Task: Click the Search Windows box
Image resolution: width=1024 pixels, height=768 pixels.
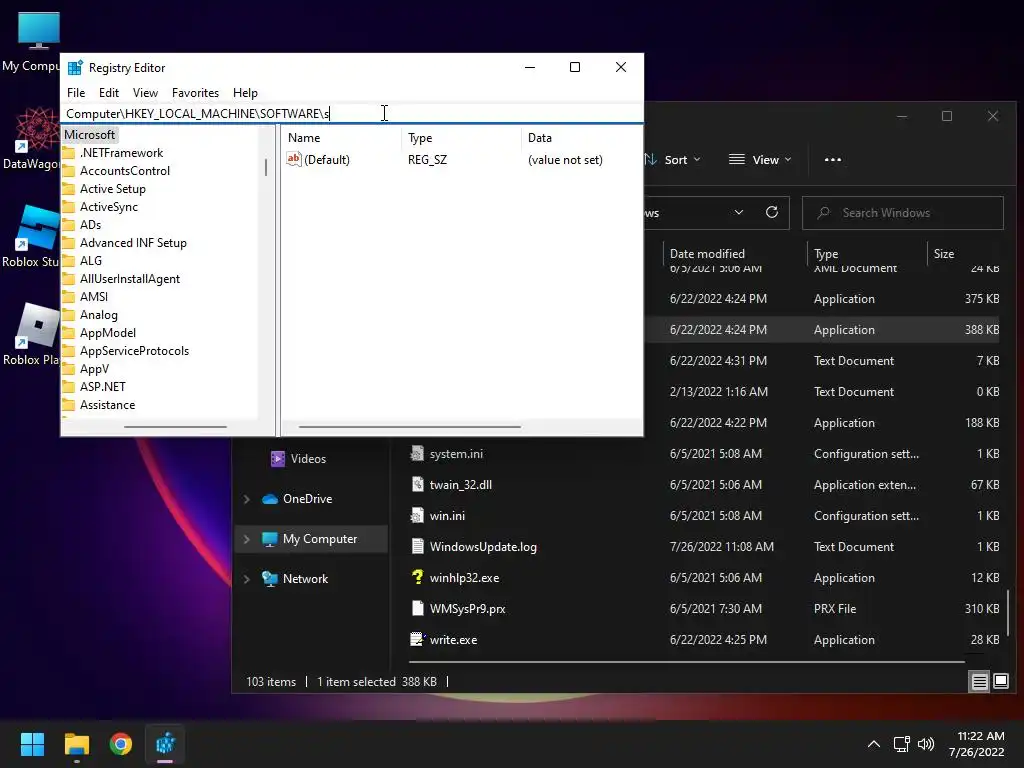Action: 903,213
